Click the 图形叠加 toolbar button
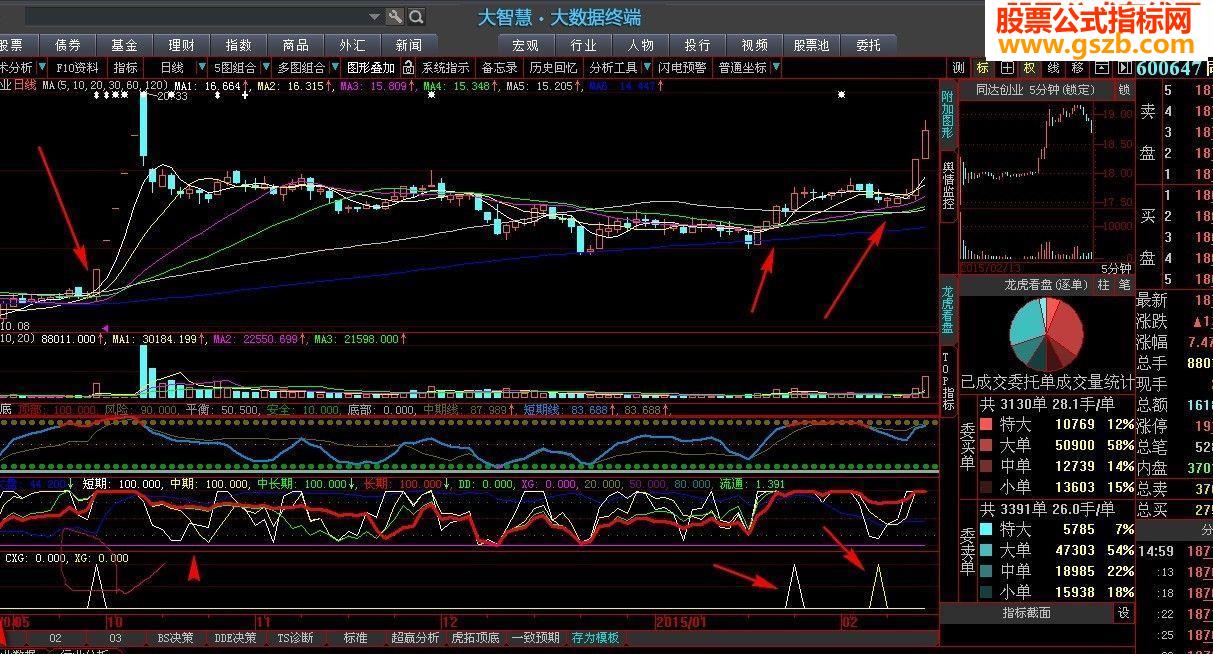Screen dimensions: 1213x654 (370, 68)
